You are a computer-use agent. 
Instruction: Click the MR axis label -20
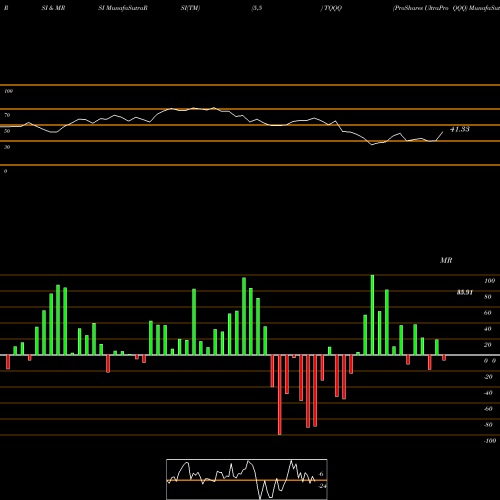click(x=488, y=377)
